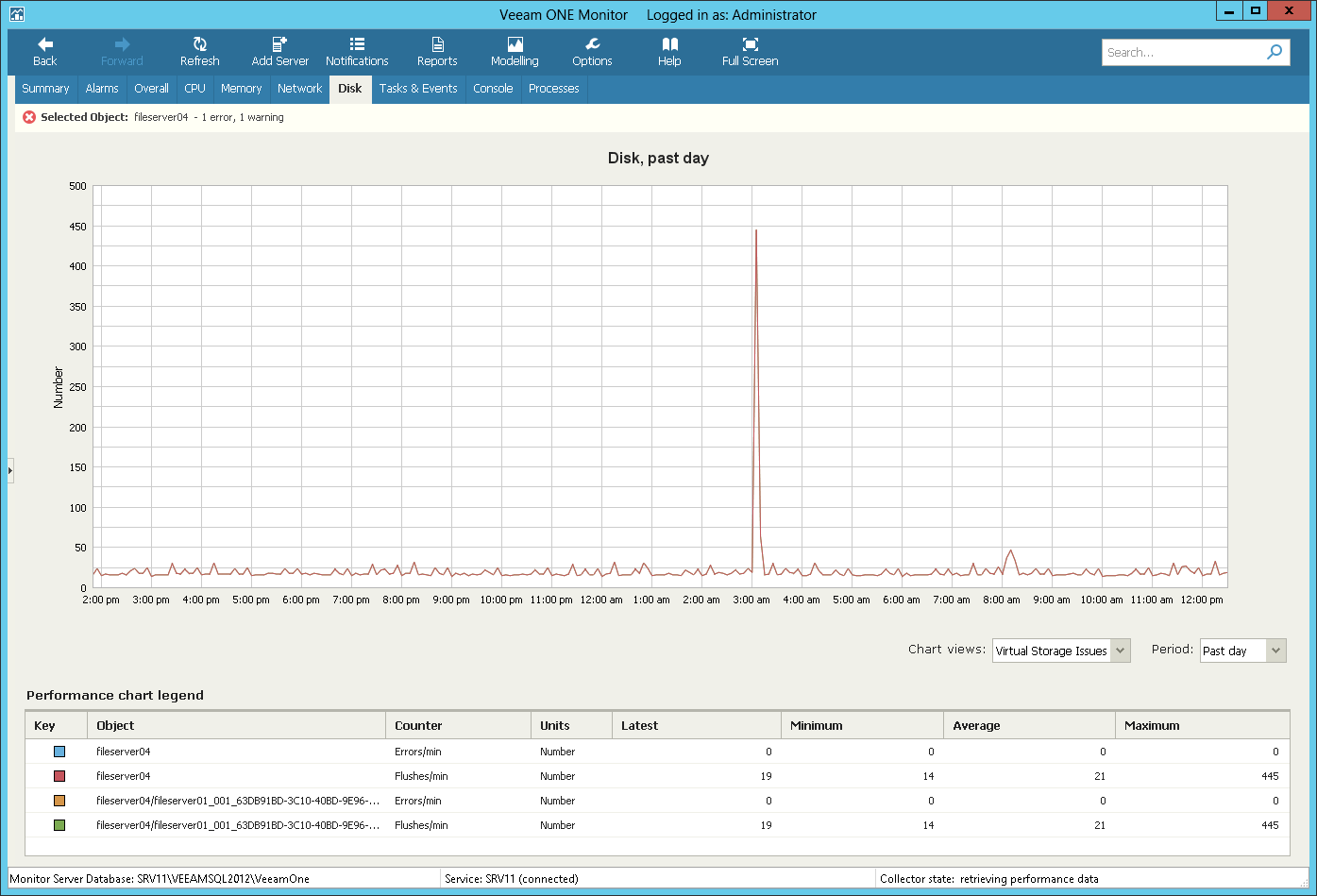This screenshot has width=1317, height=896.
Task: Open the Processes tab
Action: pos(554,89)
